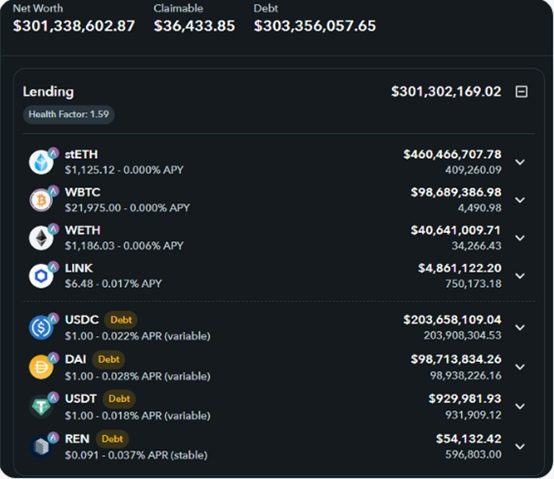Click the Debt tag next to USDC

point(121,320)
